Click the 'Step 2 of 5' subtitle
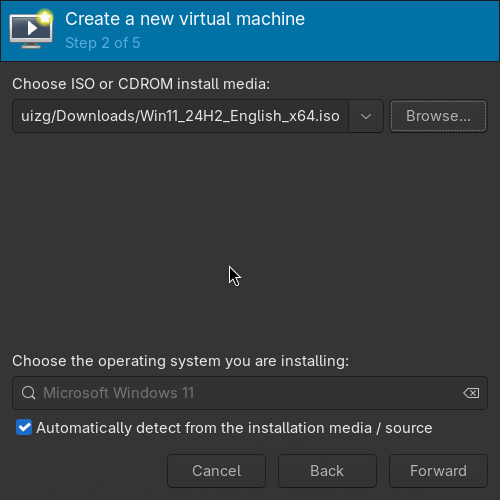Image resolution: width=500 pixels, height=500 pixels. point(103,43)
